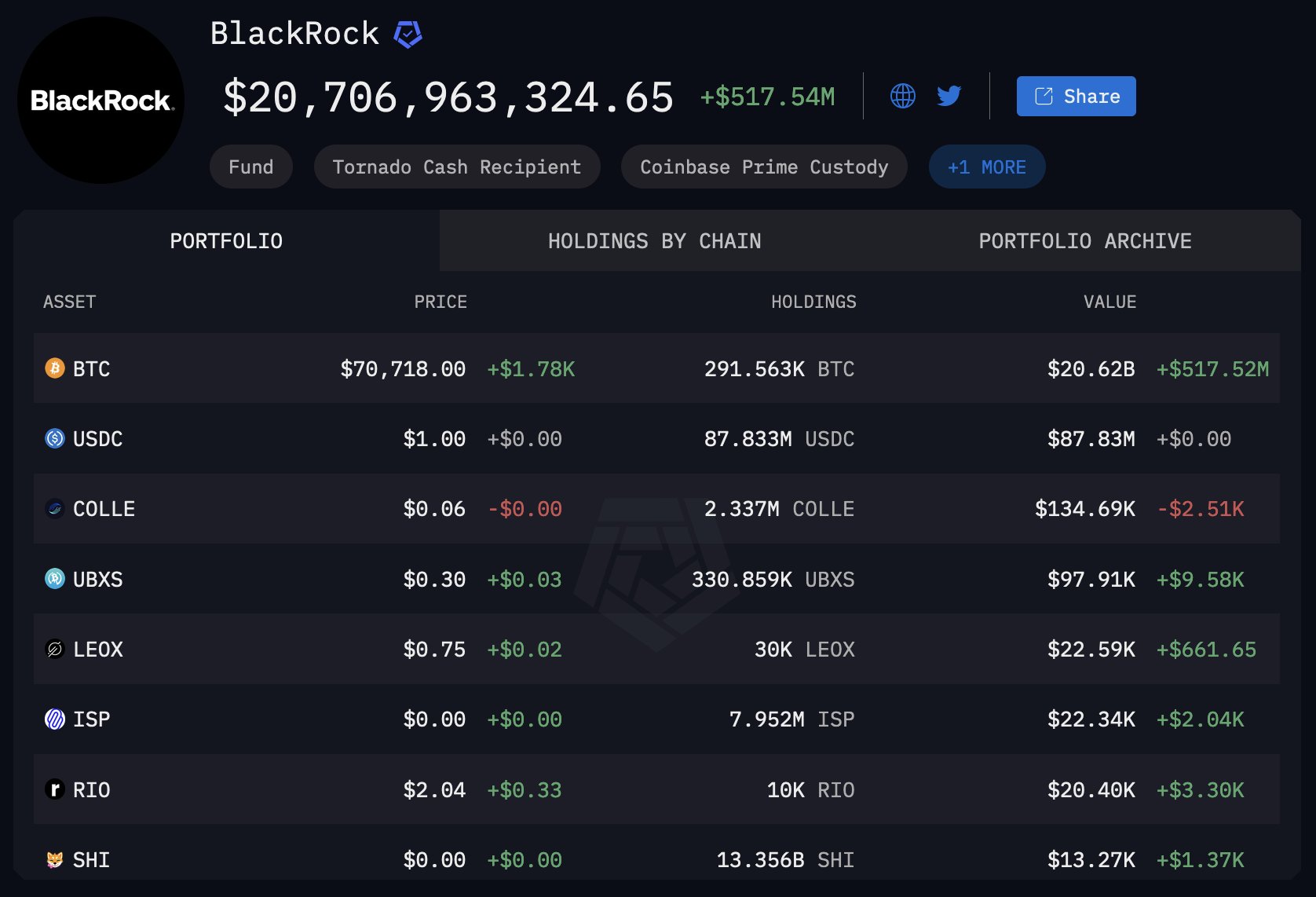Image resolution: width=1316 pixels, height=897 pixels.
Task: Click USDC value $87.83M
Action: tap(1091, 438)
